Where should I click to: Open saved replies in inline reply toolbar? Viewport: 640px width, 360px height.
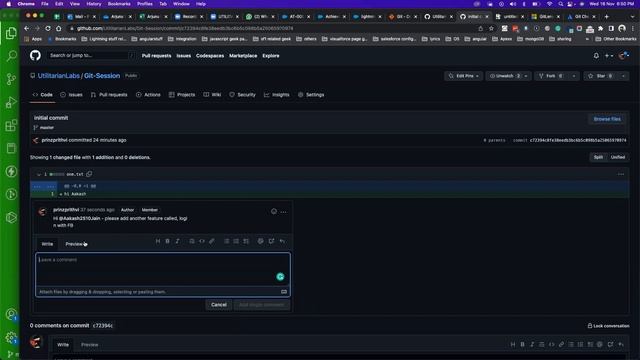(x=282, y=241)
